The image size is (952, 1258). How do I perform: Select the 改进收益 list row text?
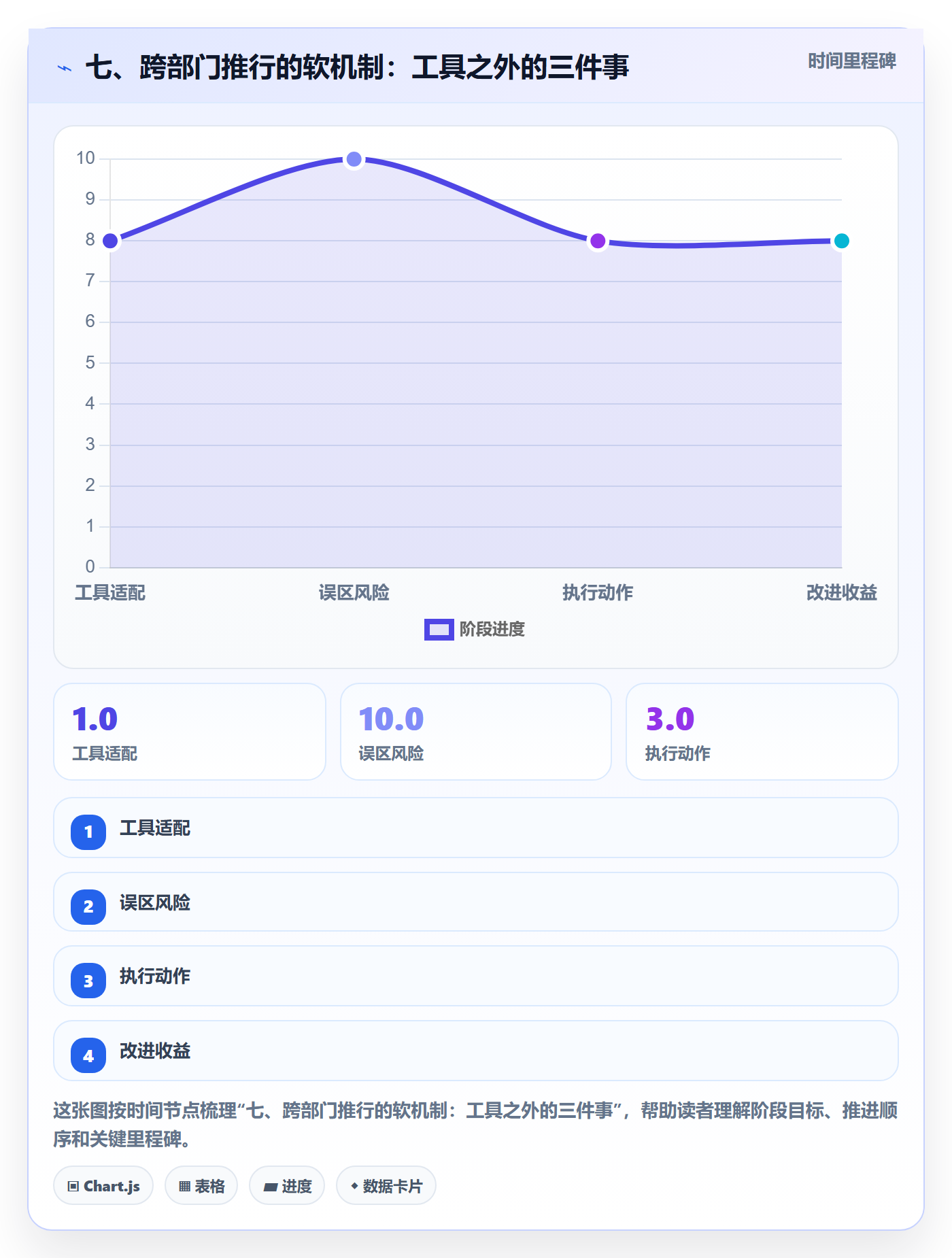click(155, 1051)
